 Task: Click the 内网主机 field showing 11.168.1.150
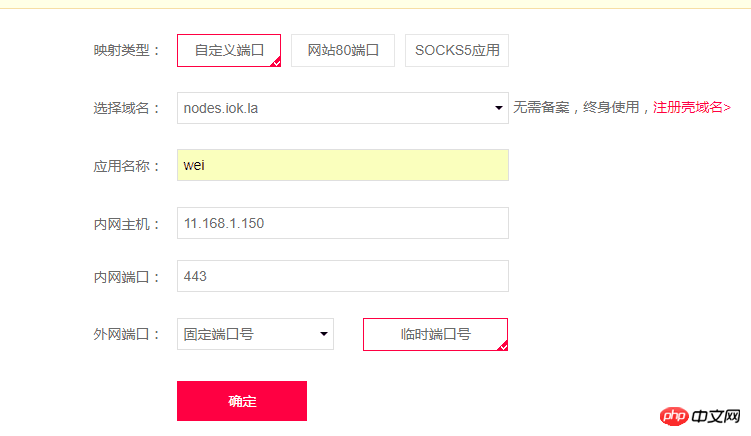click(x=343, y=223)
